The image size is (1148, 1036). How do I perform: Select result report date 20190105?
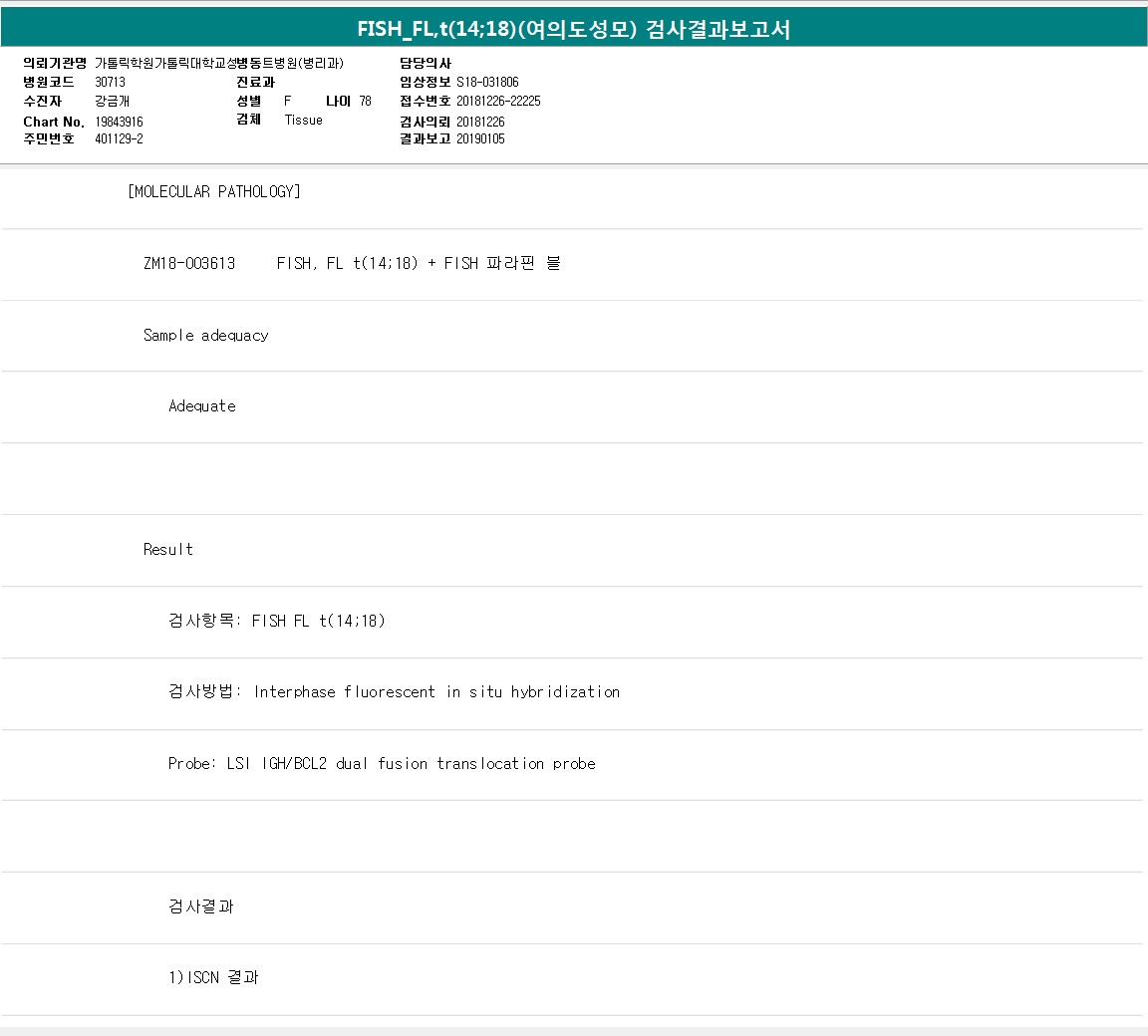(480, 139)
